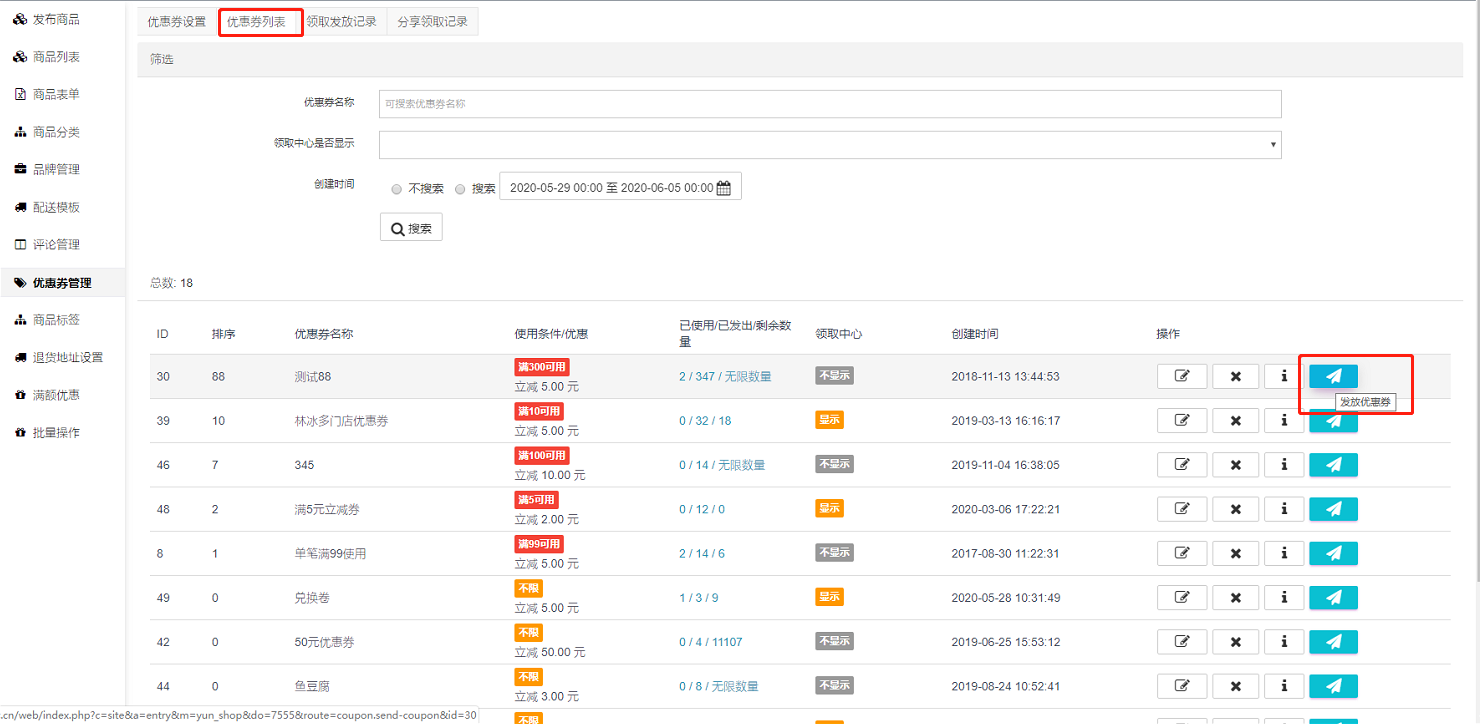The image size is (1480, 724).
Task: Send coupon 50元优惠券
Action: click(1333, 642)
